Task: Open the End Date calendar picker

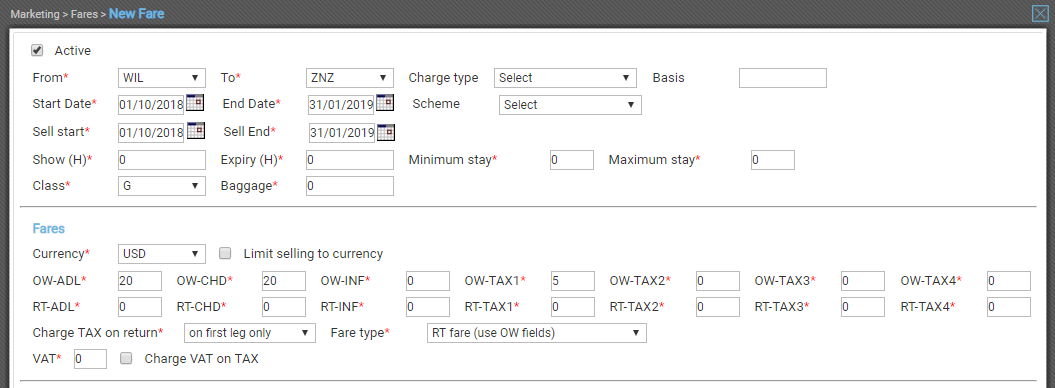Action: click(385, 104)
